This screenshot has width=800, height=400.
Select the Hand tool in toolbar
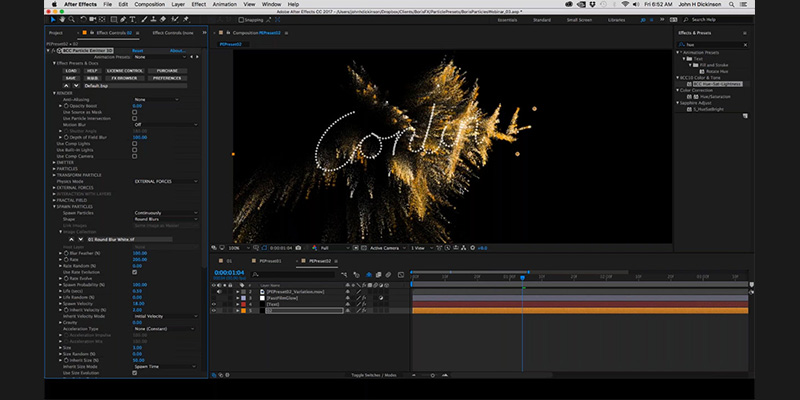[62, 19]
